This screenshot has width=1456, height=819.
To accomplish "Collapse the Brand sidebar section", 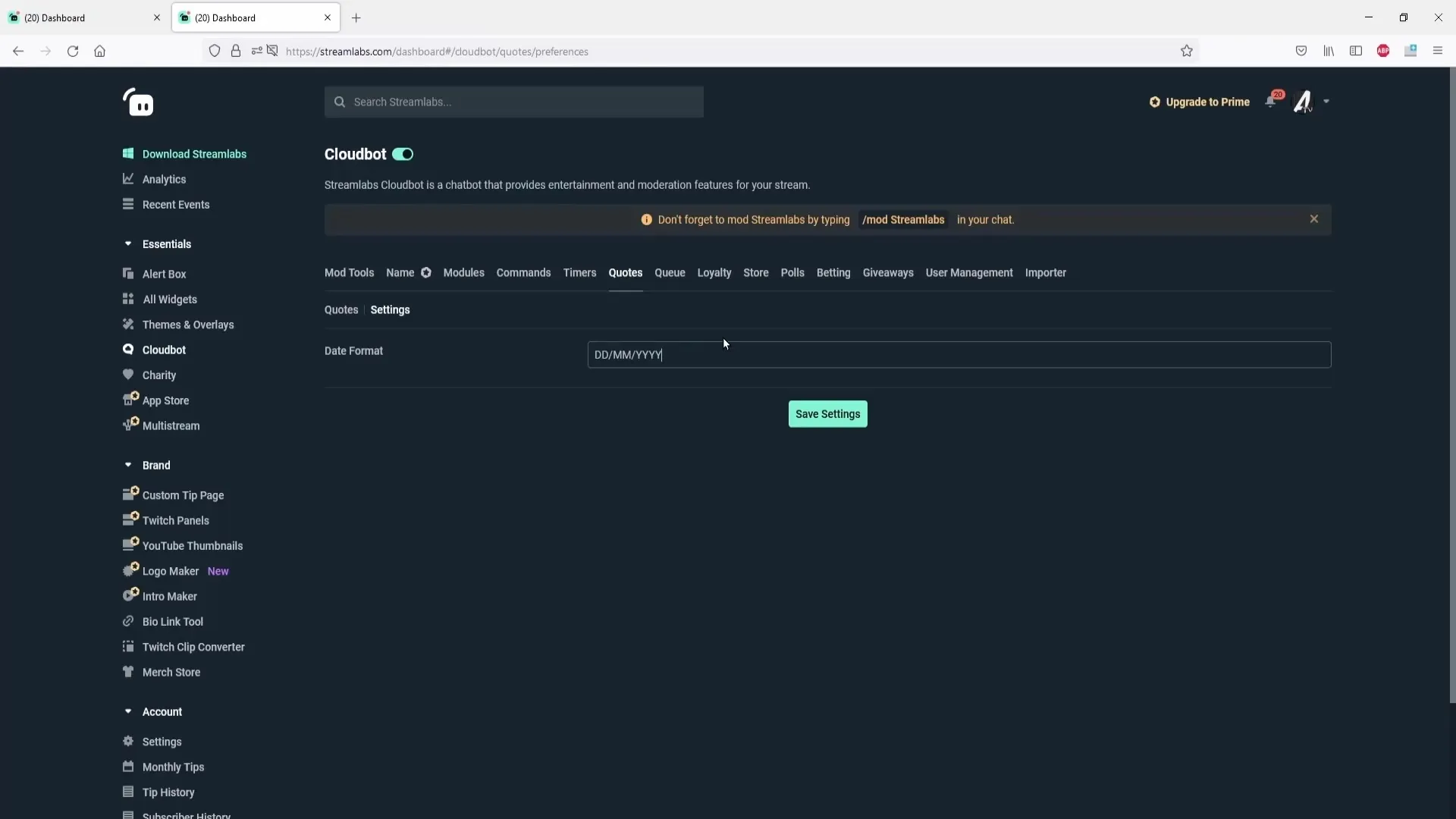I will (128, 465).
